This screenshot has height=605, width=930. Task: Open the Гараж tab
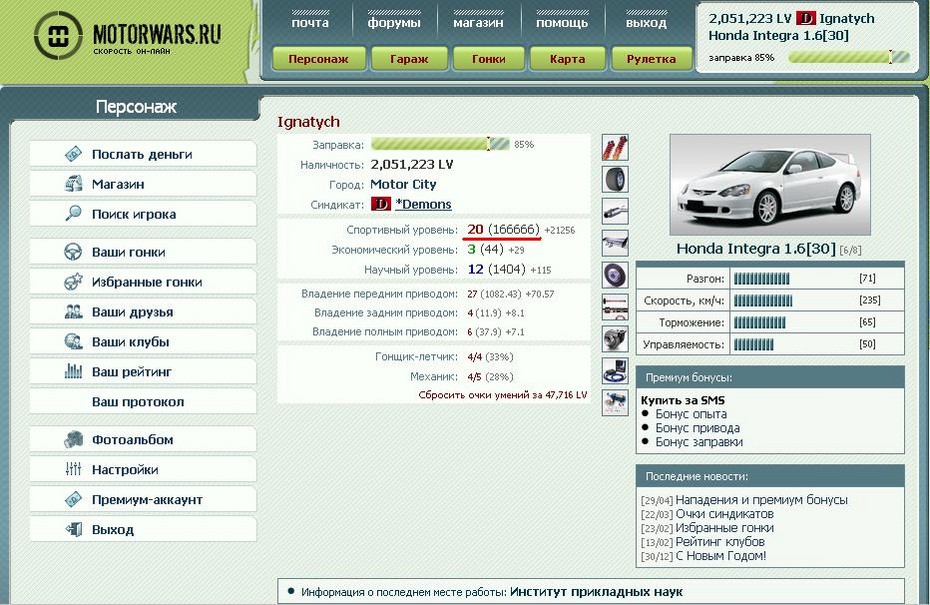point(409,59)
